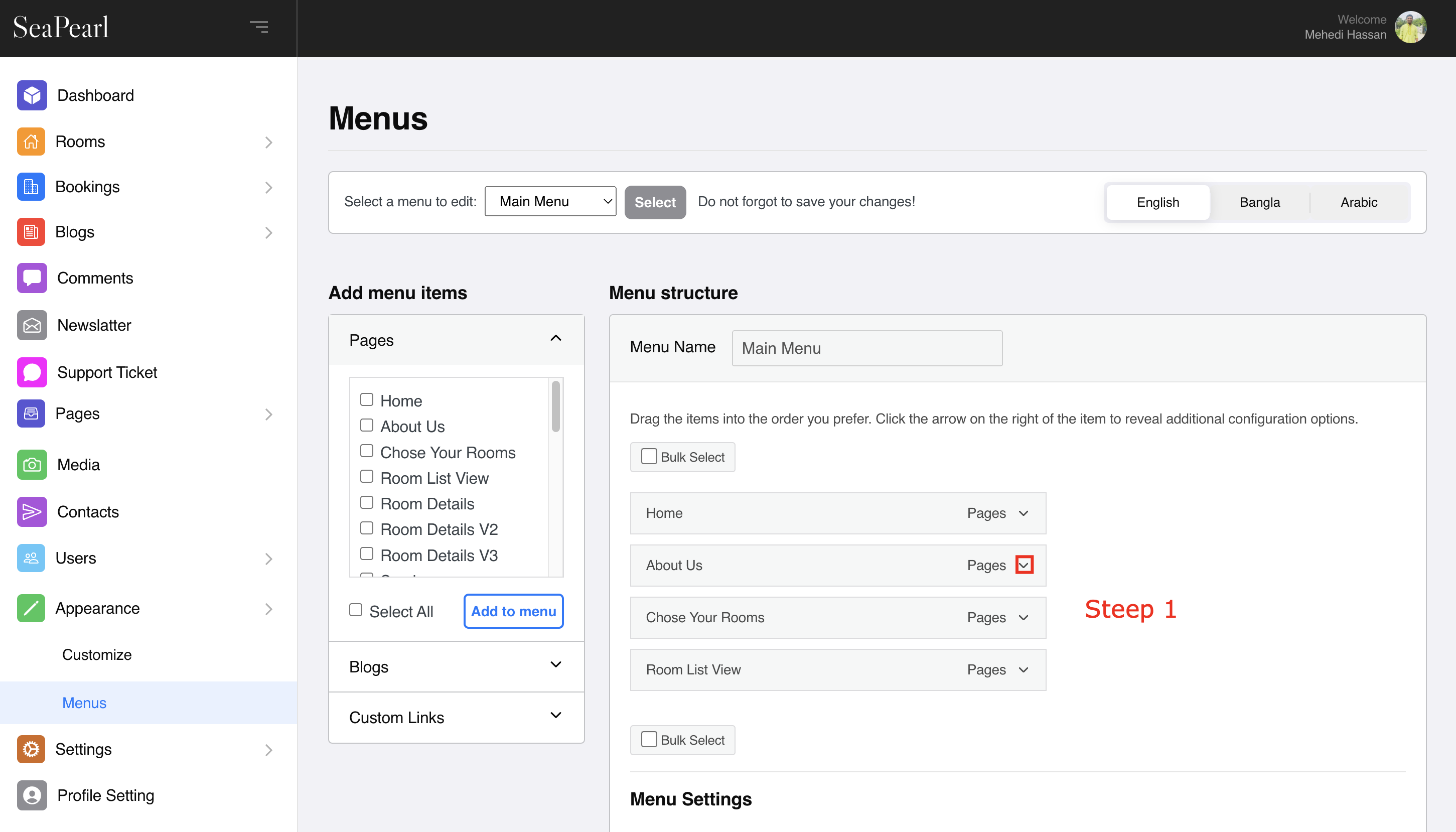Click the Media camera icon
Viewport: 1456px width, 832px height.
[x=32, y=465]
